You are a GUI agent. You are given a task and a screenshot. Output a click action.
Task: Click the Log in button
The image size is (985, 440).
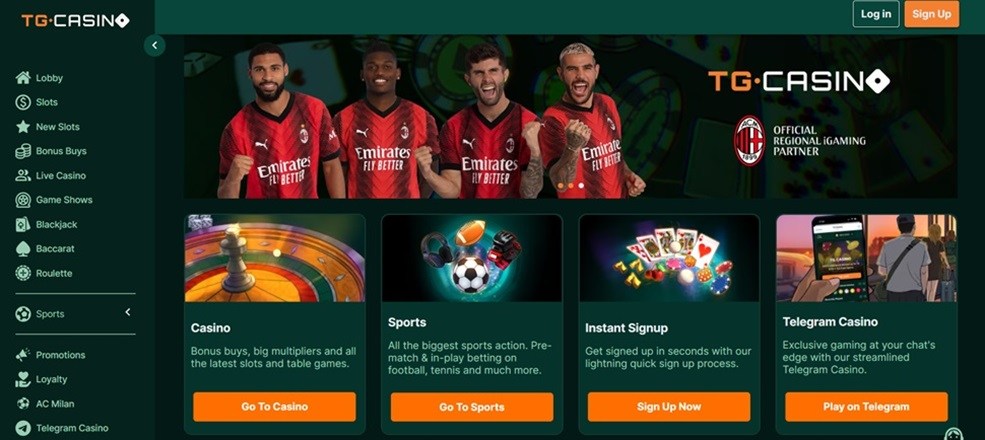(876, 14)
